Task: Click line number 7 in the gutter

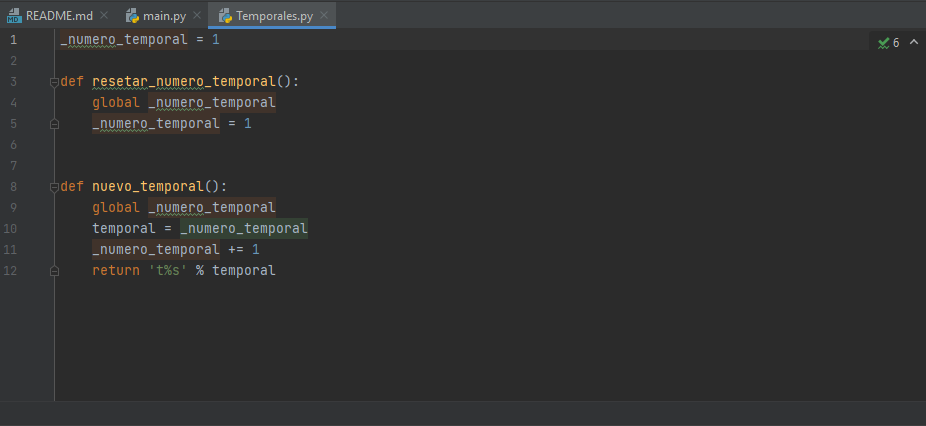Action: [x=14, y=165]
